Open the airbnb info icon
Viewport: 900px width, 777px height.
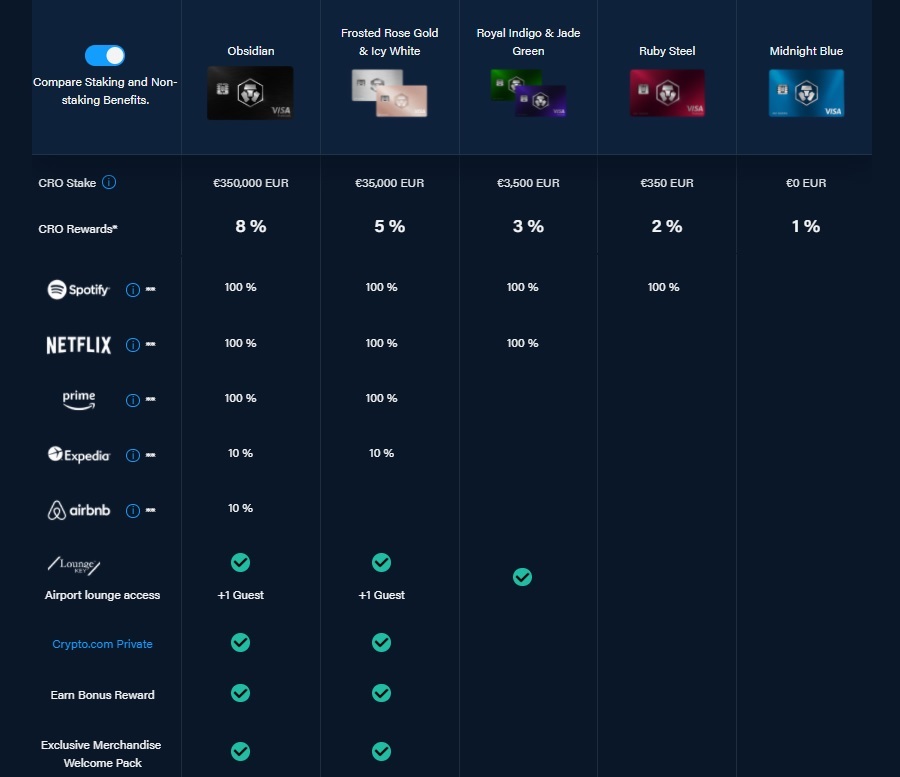click(133, 510)
